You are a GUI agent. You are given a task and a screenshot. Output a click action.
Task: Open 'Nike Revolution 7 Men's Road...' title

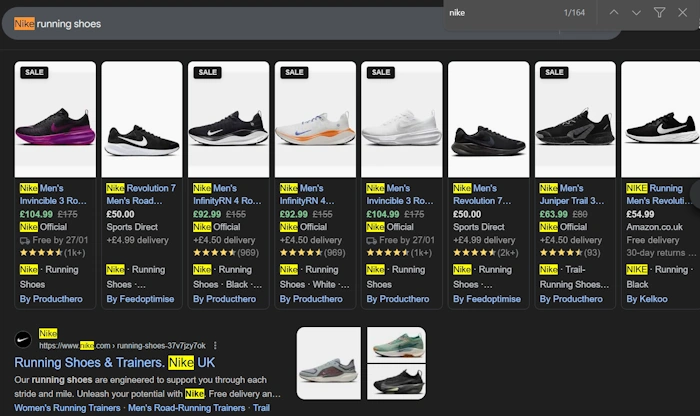coord(141,195)
